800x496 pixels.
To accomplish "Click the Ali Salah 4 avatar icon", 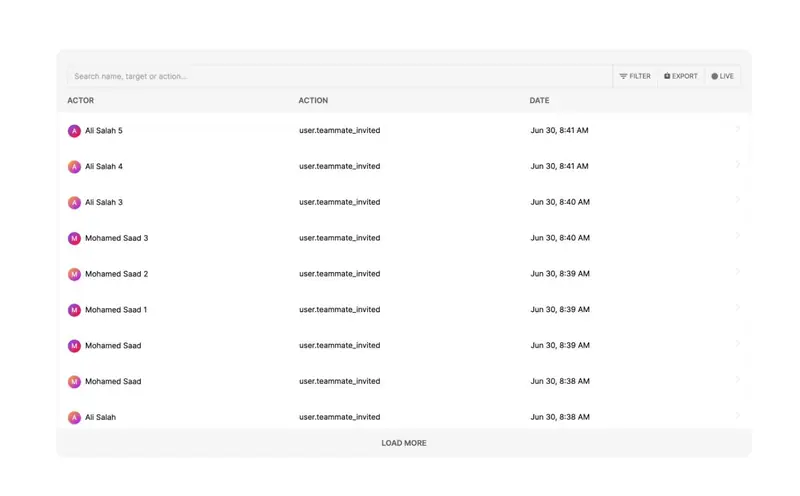I will [x=74, y=167].
